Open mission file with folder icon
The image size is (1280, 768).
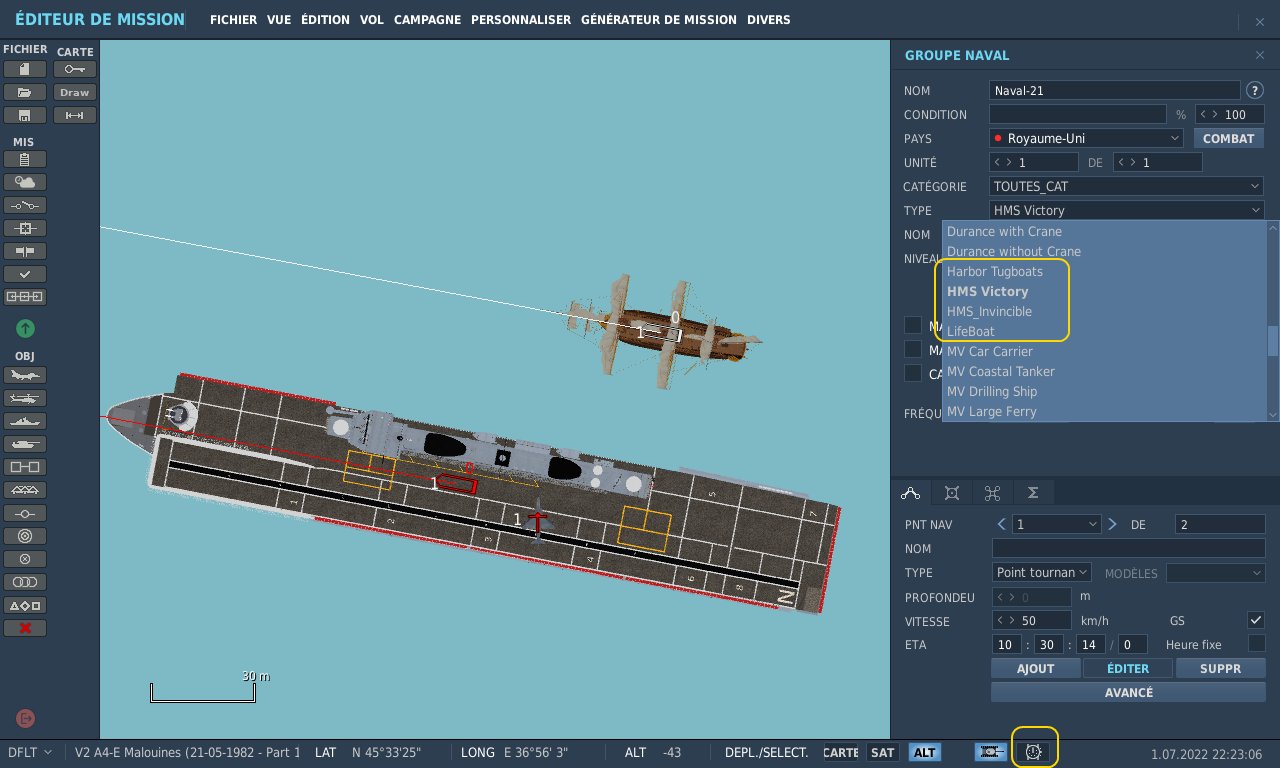click(x=25, y=92)
